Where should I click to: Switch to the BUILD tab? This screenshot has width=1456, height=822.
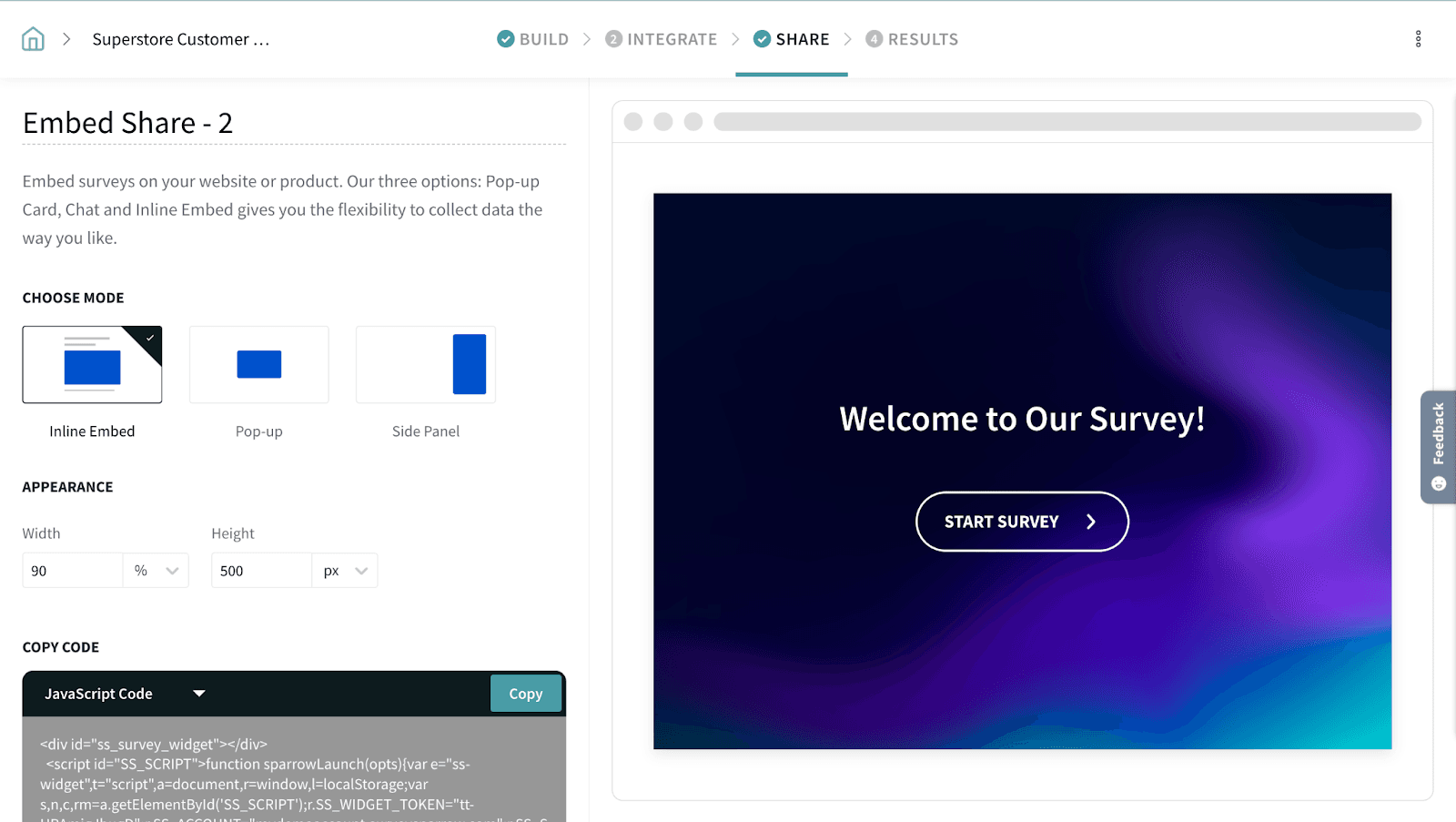pos(543,39)
